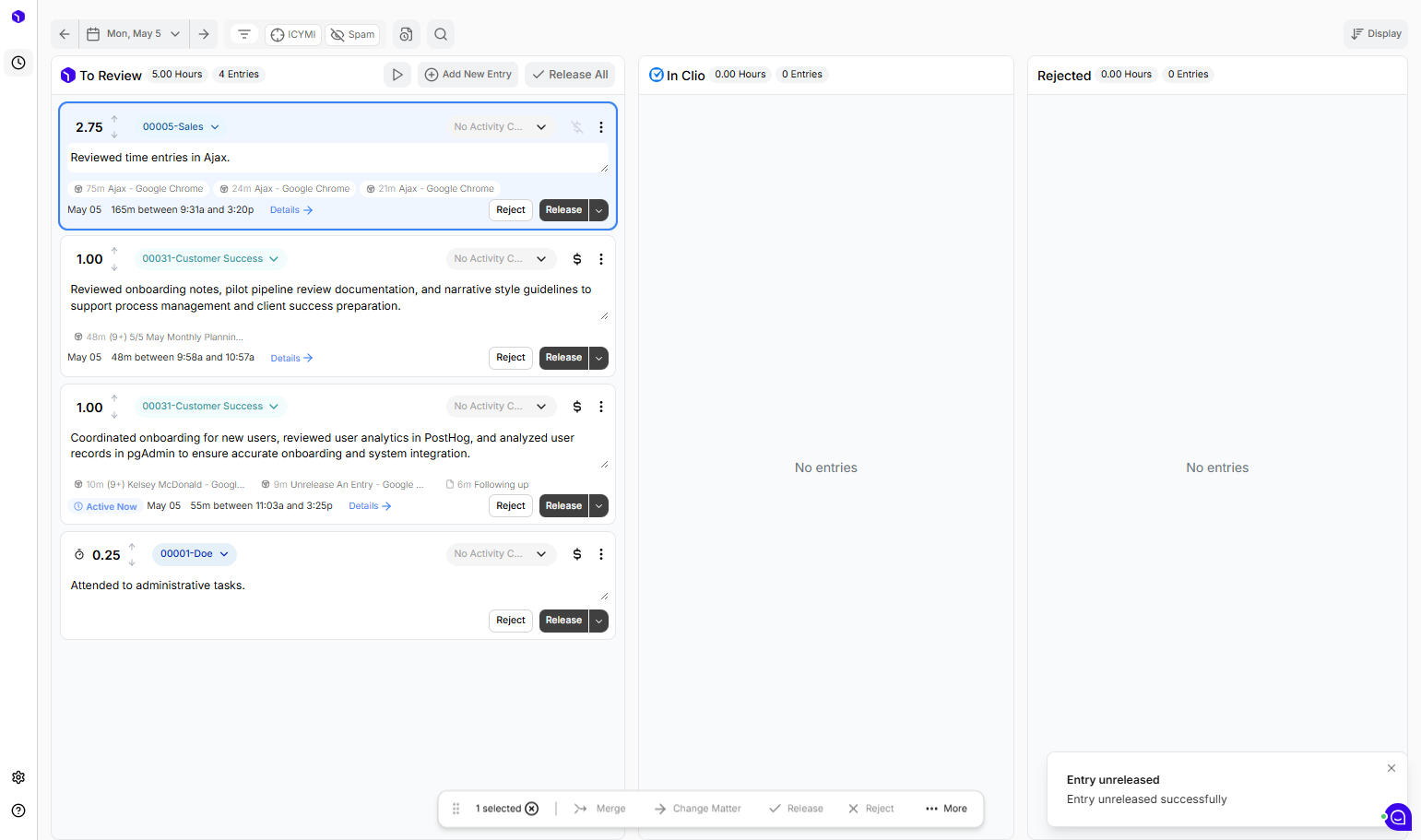Click the Release All button

[570, 75]
